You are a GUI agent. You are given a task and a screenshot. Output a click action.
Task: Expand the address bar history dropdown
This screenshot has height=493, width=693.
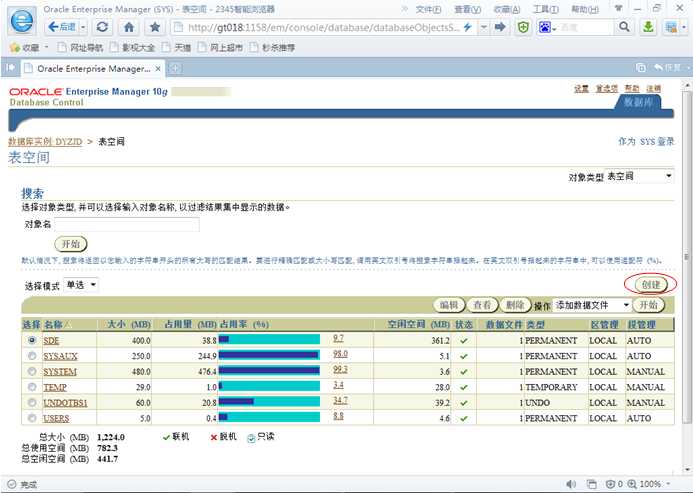[x=484, y=27]
